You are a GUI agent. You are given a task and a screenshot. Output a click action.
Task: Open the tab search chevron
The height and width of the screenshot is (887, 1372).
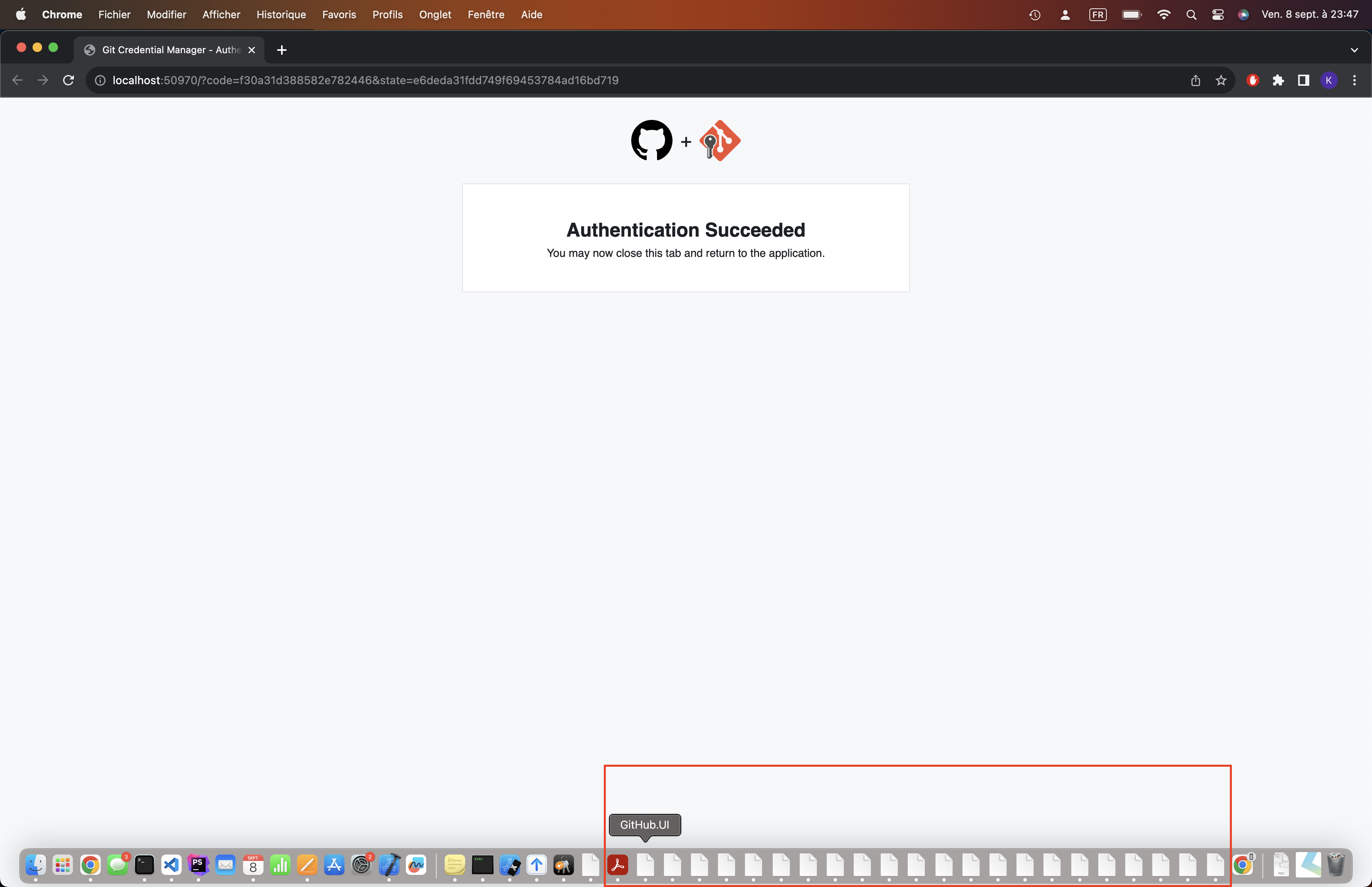coord(1354,50)
